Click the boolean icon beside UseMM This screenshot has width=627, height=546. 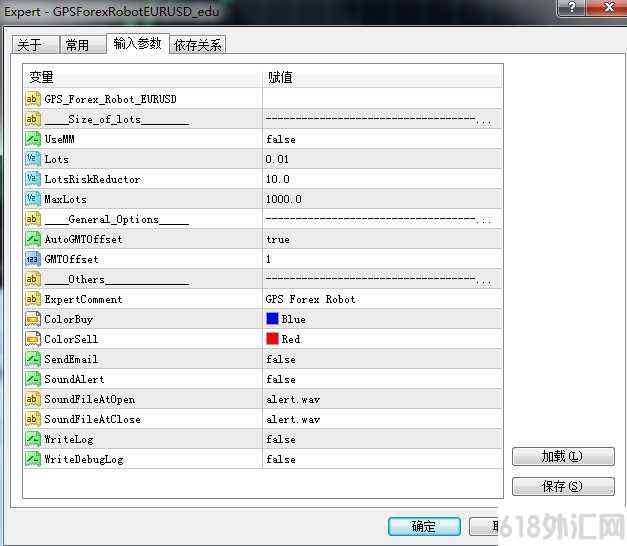(32, 139)
